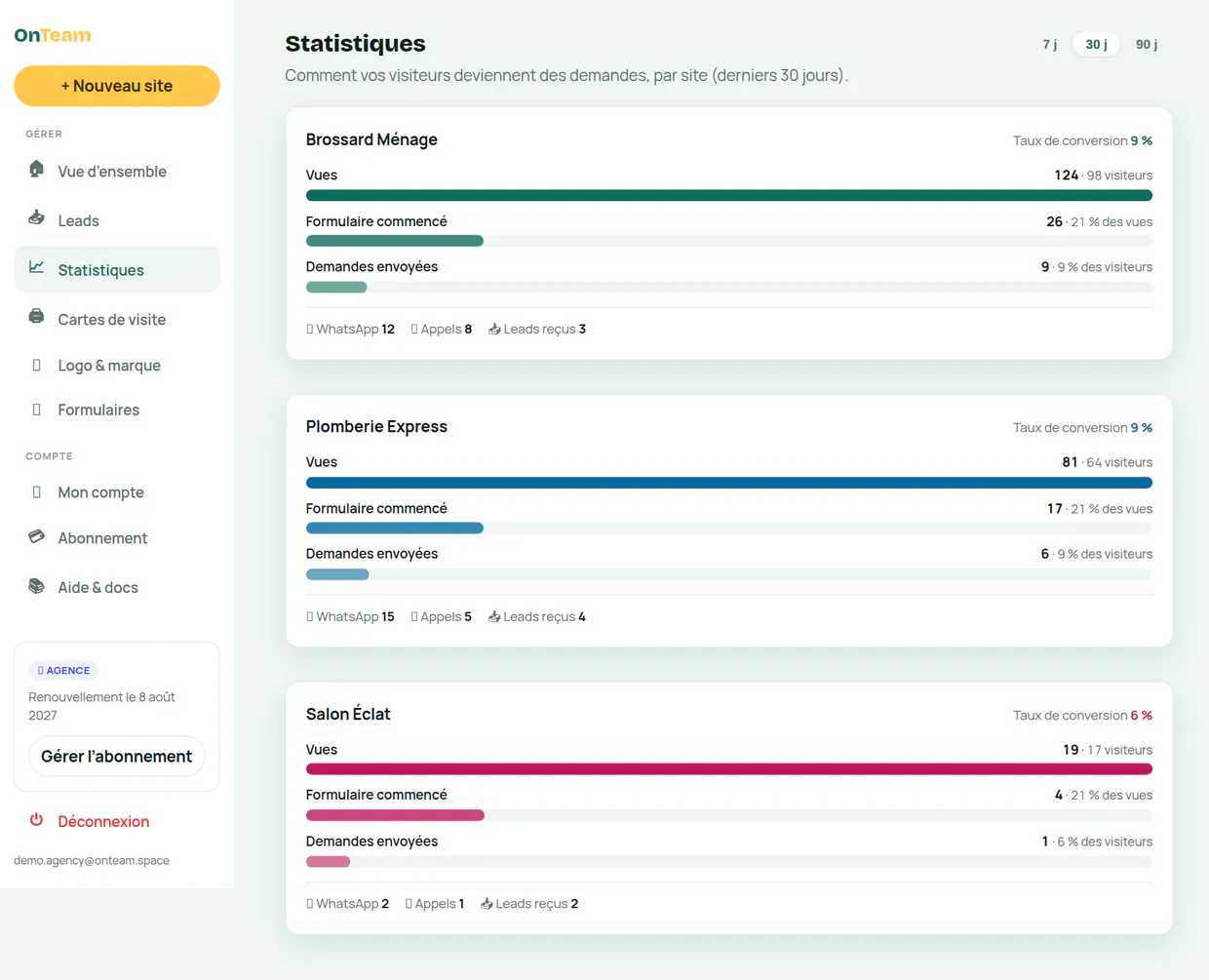
Task: Click the OnTeam logo
Action: 53,36
